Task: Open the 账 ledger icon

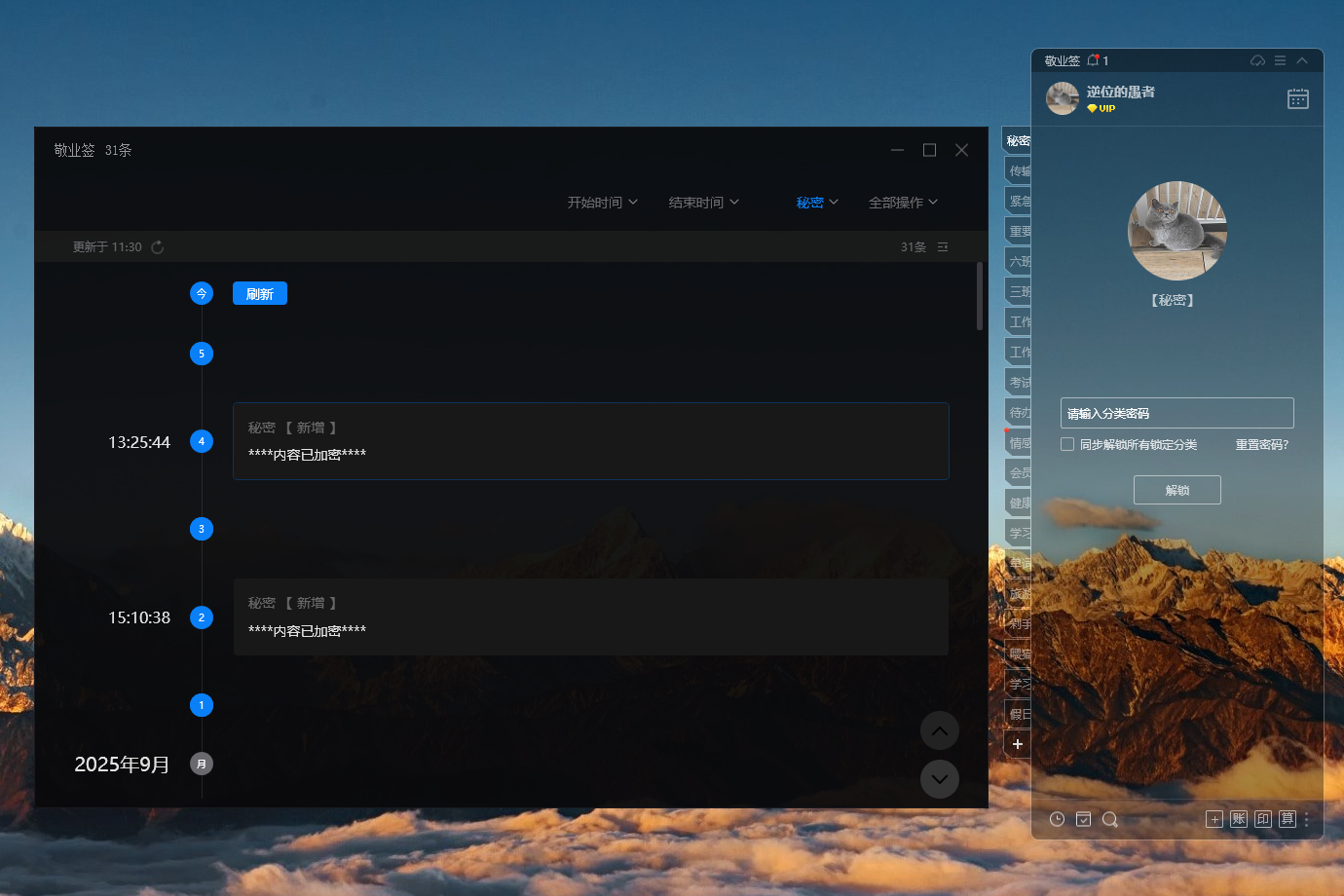Action: click(1239, 819)
